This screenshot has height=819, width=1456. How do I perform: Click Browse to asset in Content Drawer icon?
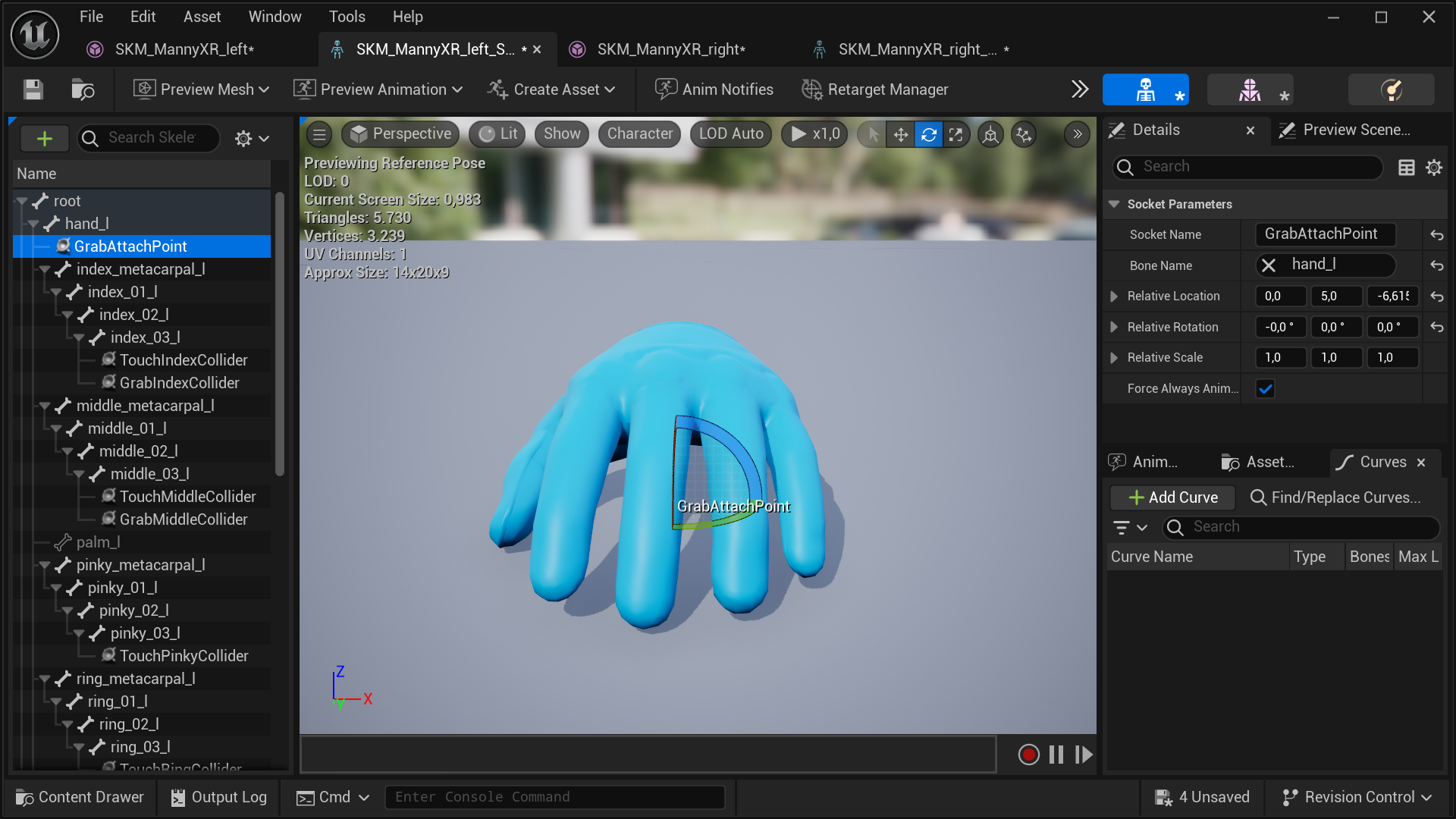point(83,89)
